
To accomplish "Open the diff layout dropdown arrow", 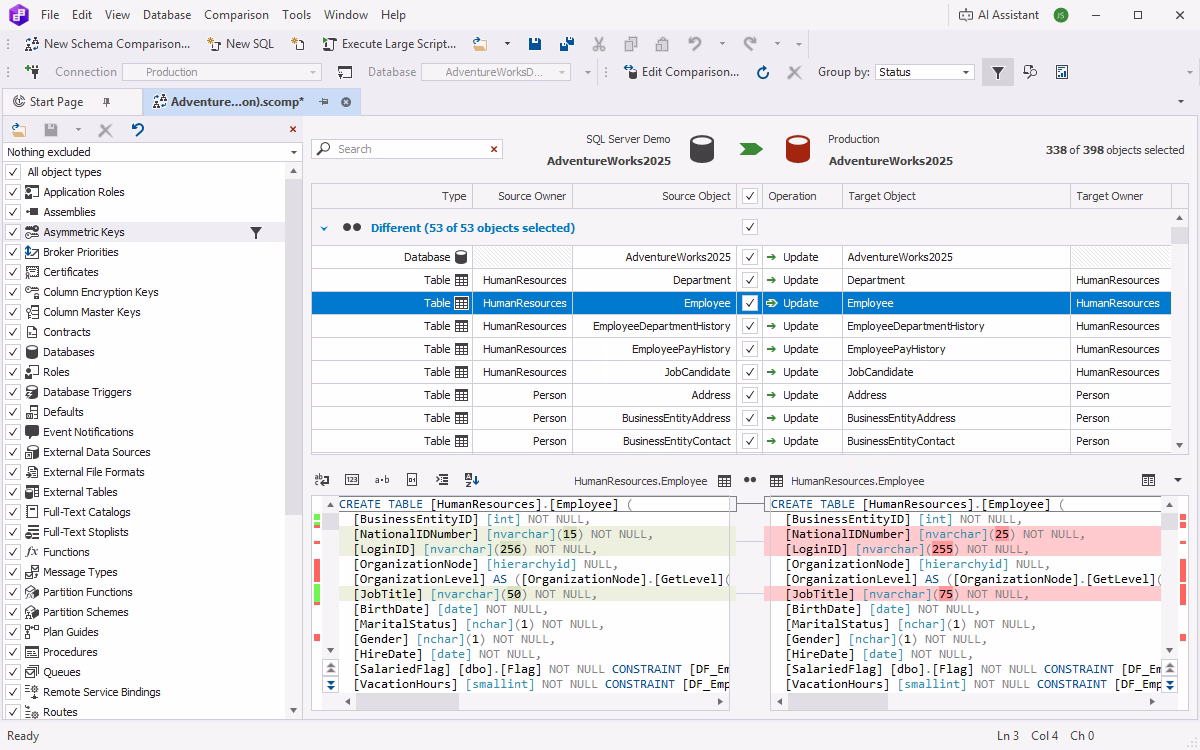I will point(1177,480).
